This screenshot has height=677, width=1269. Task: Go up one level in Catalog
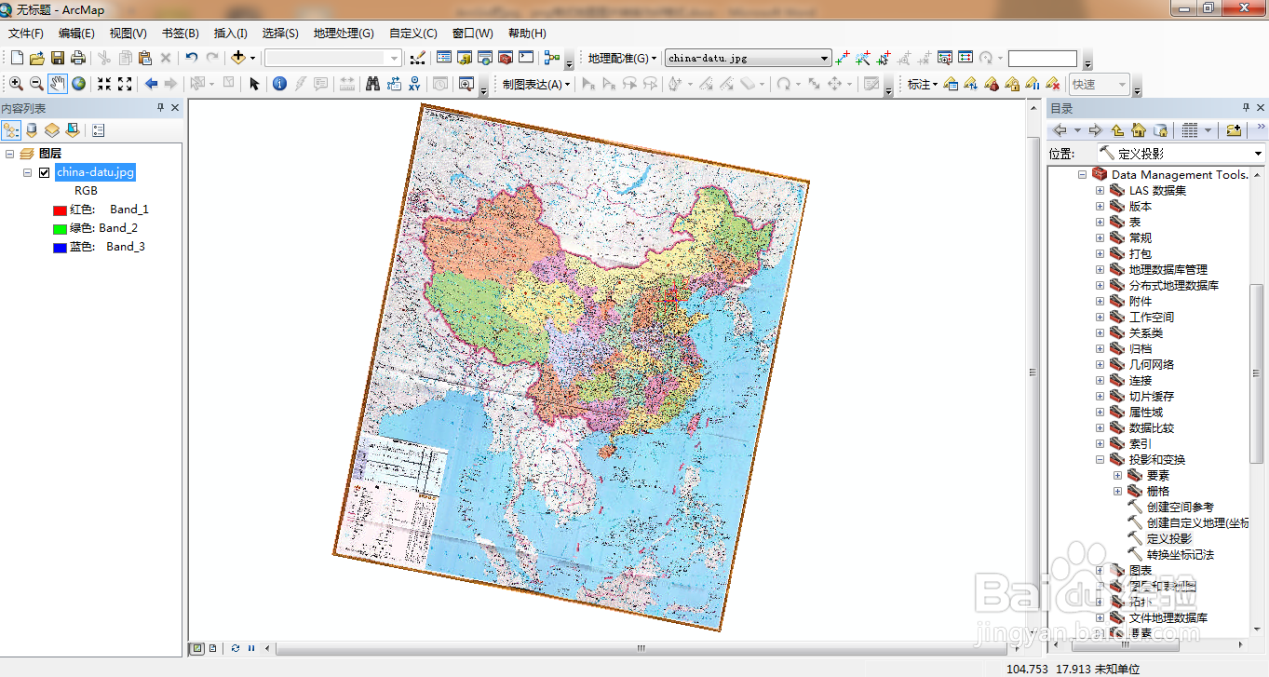pyautogui.click(x=1117, y=130)
